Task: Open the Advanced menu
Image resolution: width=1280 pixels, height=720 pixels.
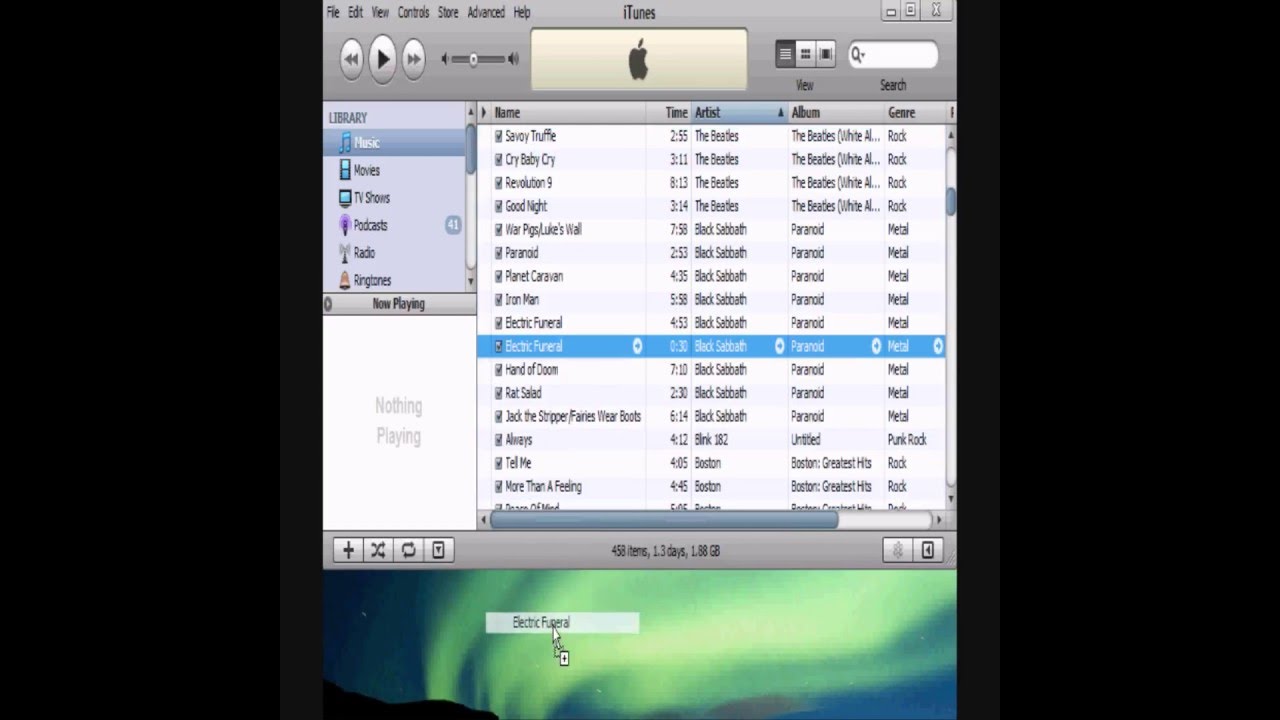Action: pyautogui.click(x=486, y=12)
